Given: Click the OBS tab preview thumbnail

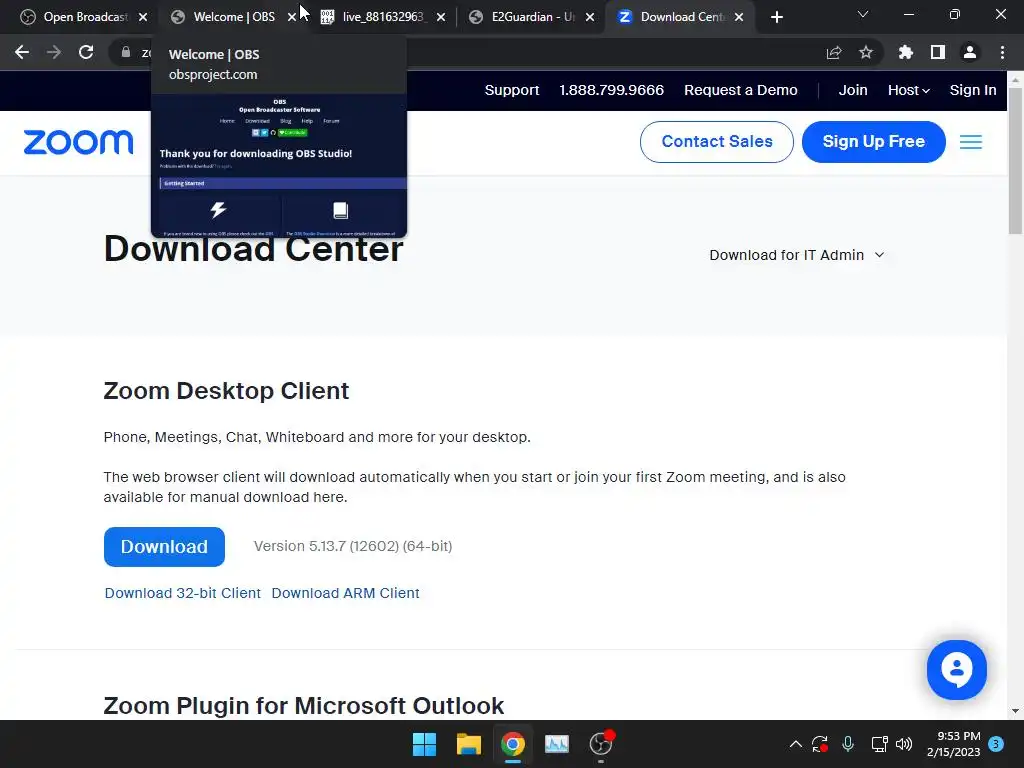Looking at the screenshot, I should [x=279, y=165].
